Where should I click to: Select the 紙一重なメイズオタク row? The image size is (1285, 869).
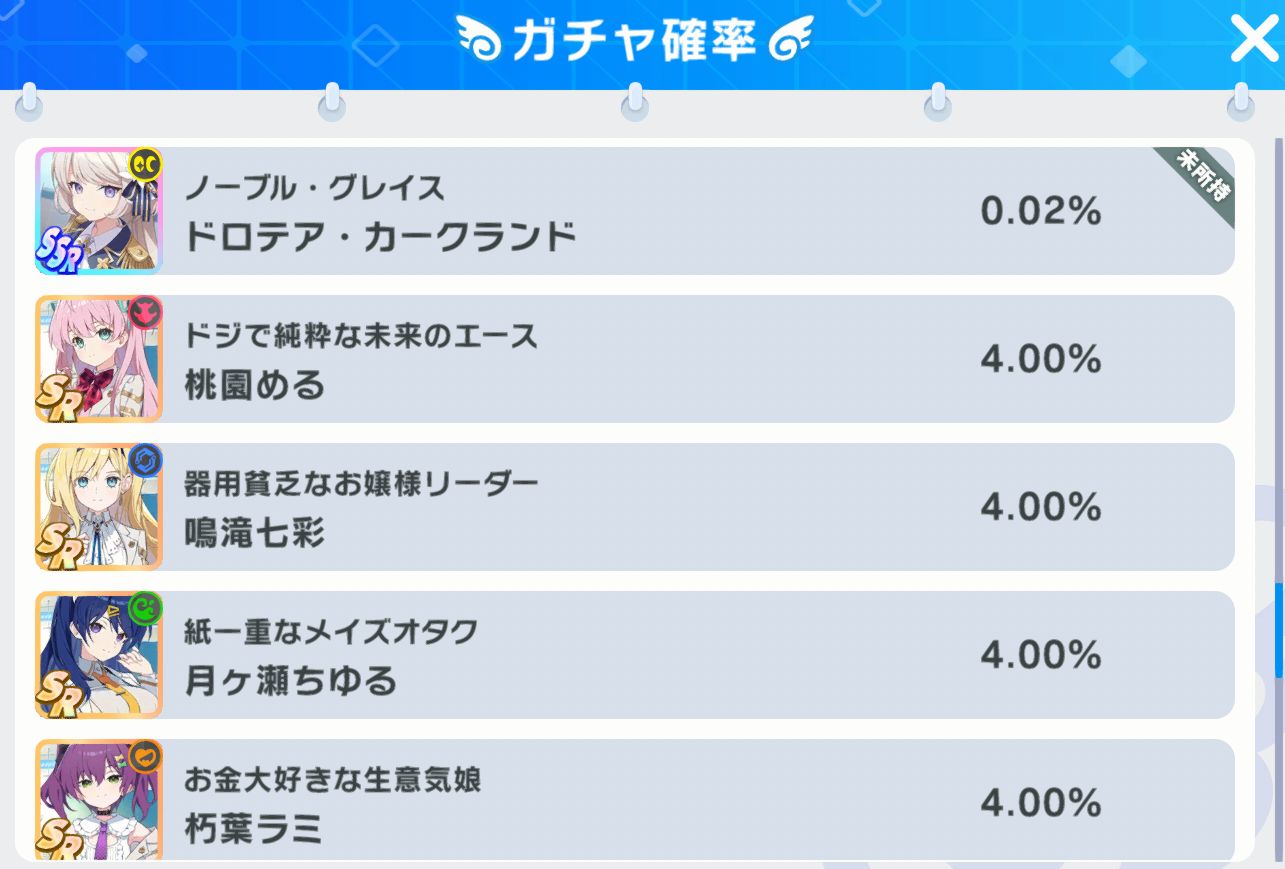pos(635,655)
